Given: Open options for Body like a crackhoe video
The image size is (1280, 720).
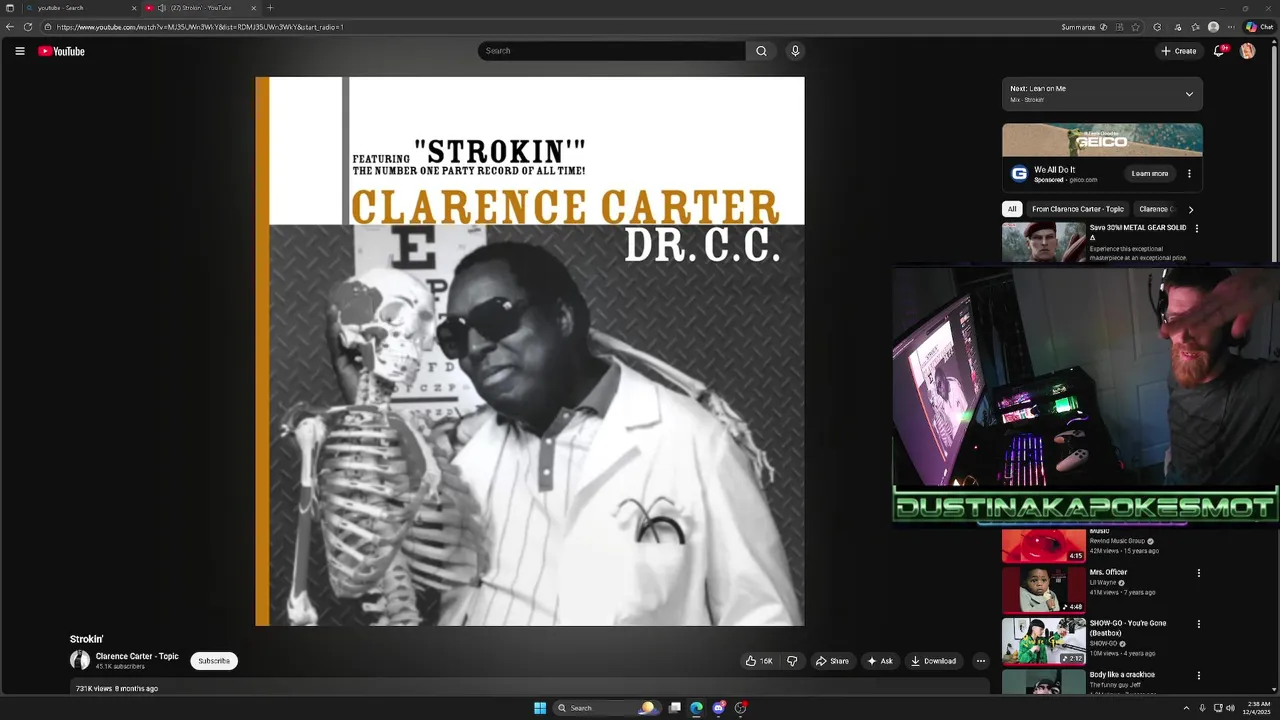Looking at the screenshot, I should click(x=1198, y=675).
